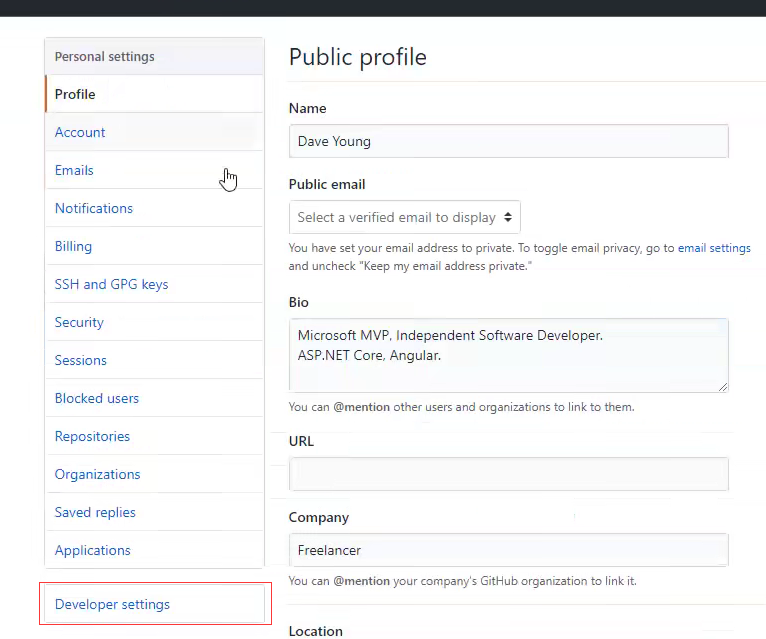Open Sessions in the sidebar

tap(81, 360)
